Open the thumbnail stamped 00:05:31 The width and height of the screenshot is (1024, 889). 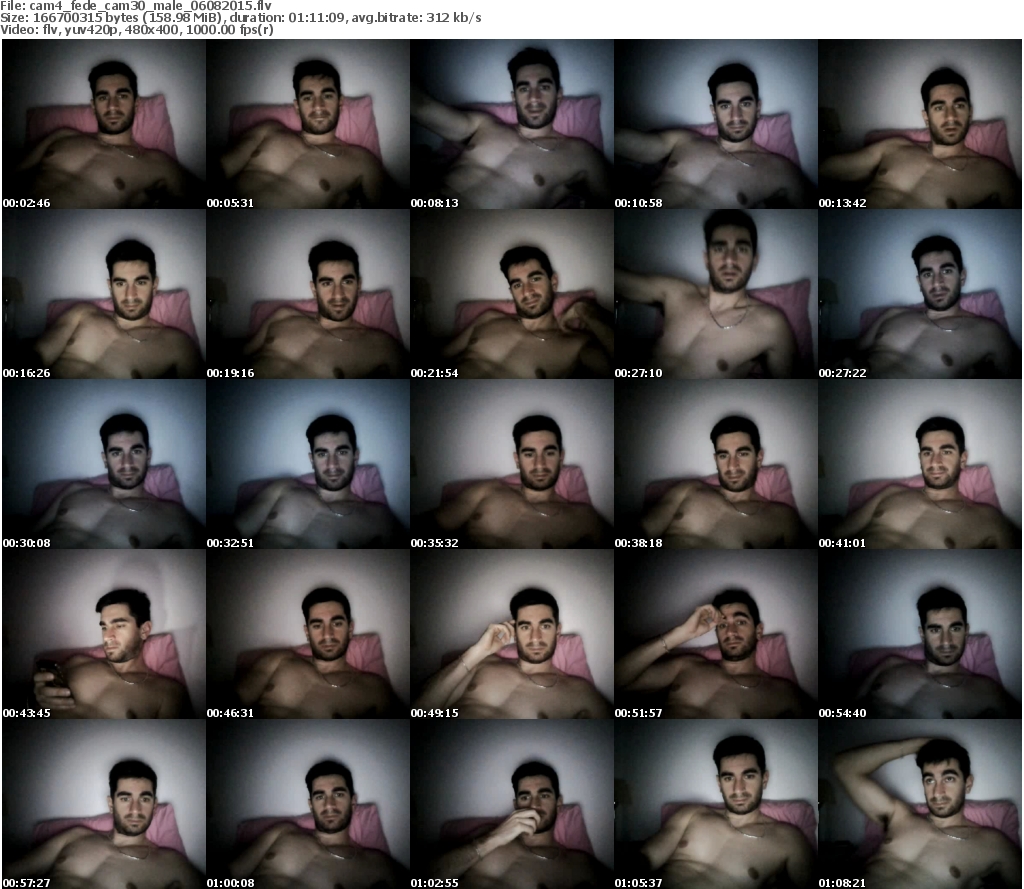pos(308,124)
